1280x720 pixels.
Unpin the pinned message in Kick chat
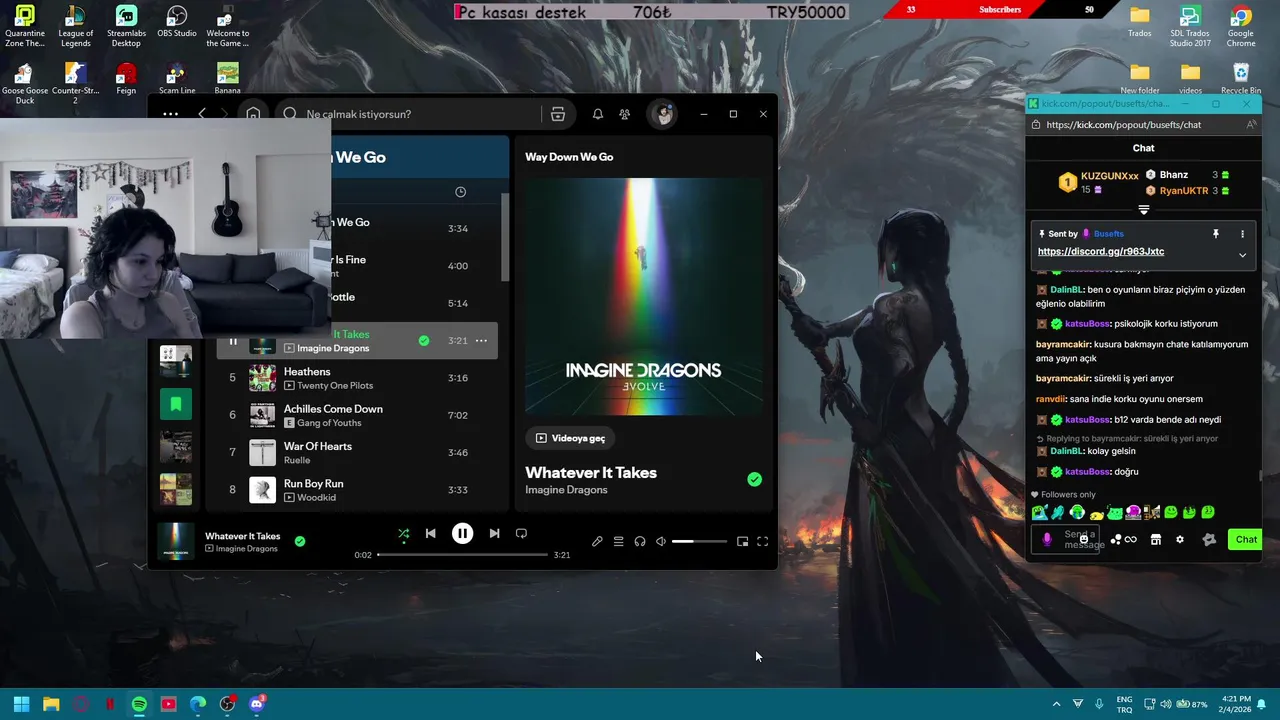pos(1216,234)
